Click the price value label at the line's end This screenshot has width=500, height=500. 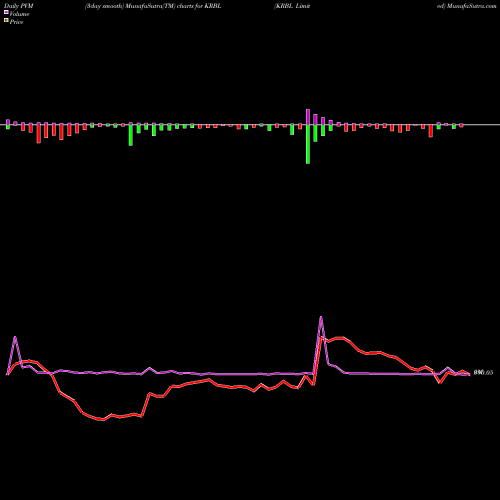483,373
